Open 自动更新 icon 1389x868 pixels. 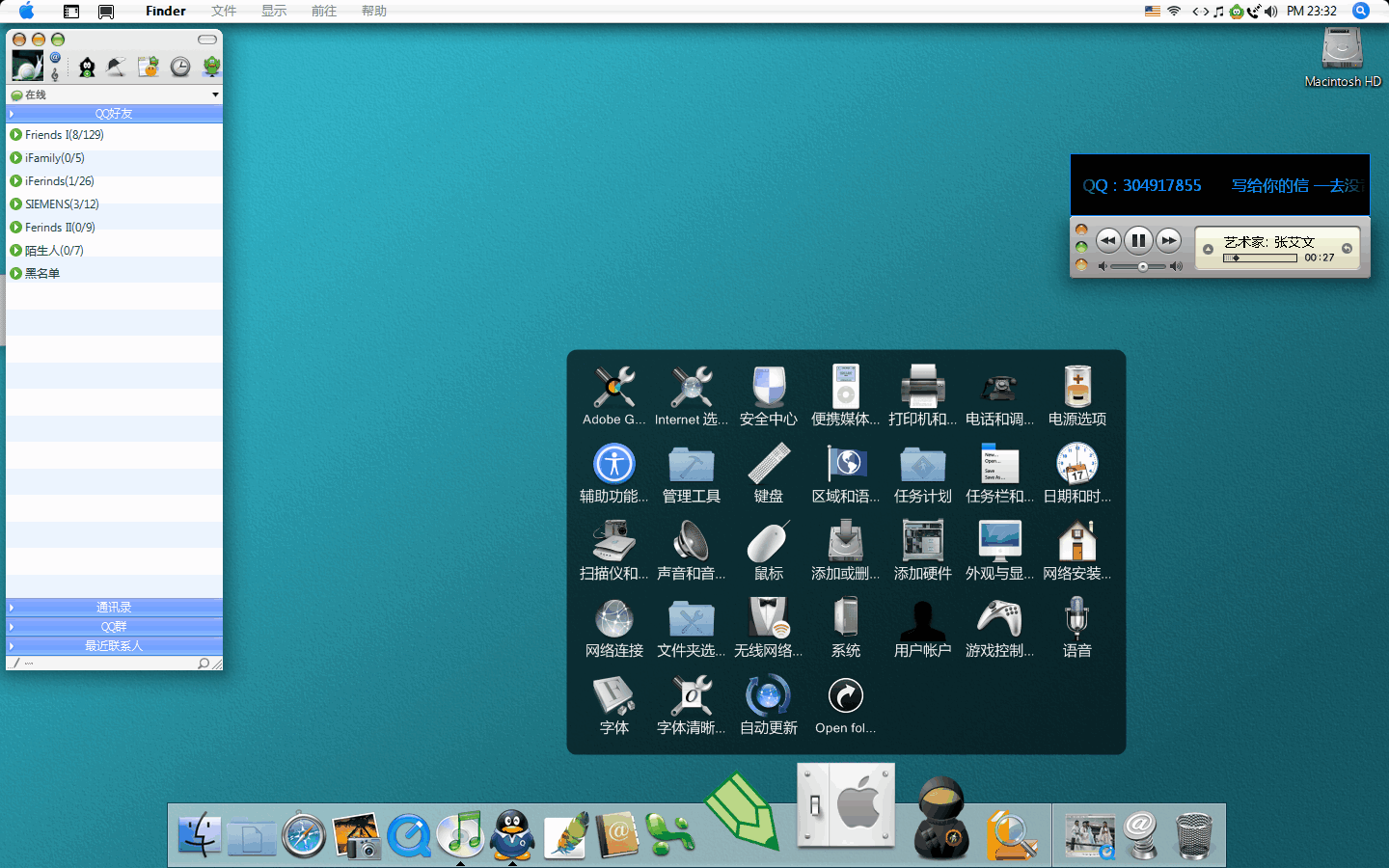pyautogui.click(x=769, y=695)
